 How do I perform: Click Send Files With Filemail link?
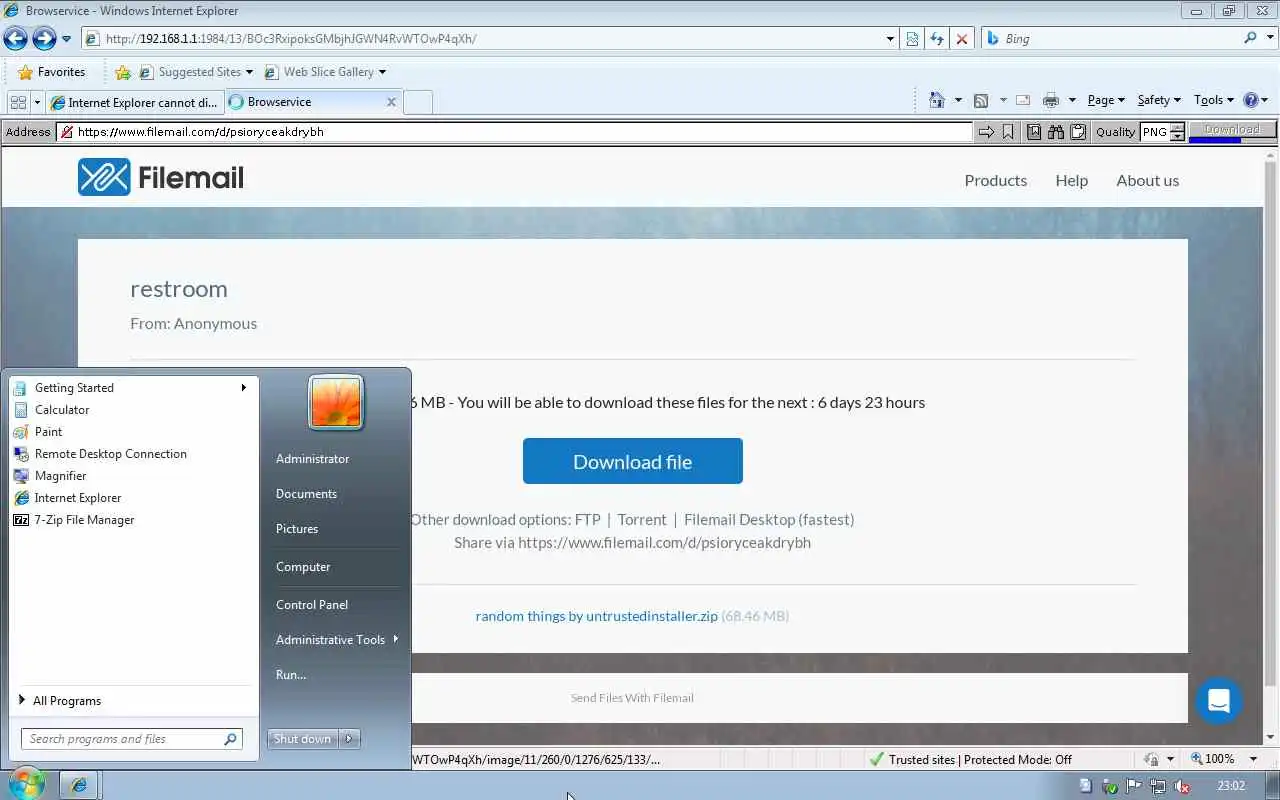[632, 698]
